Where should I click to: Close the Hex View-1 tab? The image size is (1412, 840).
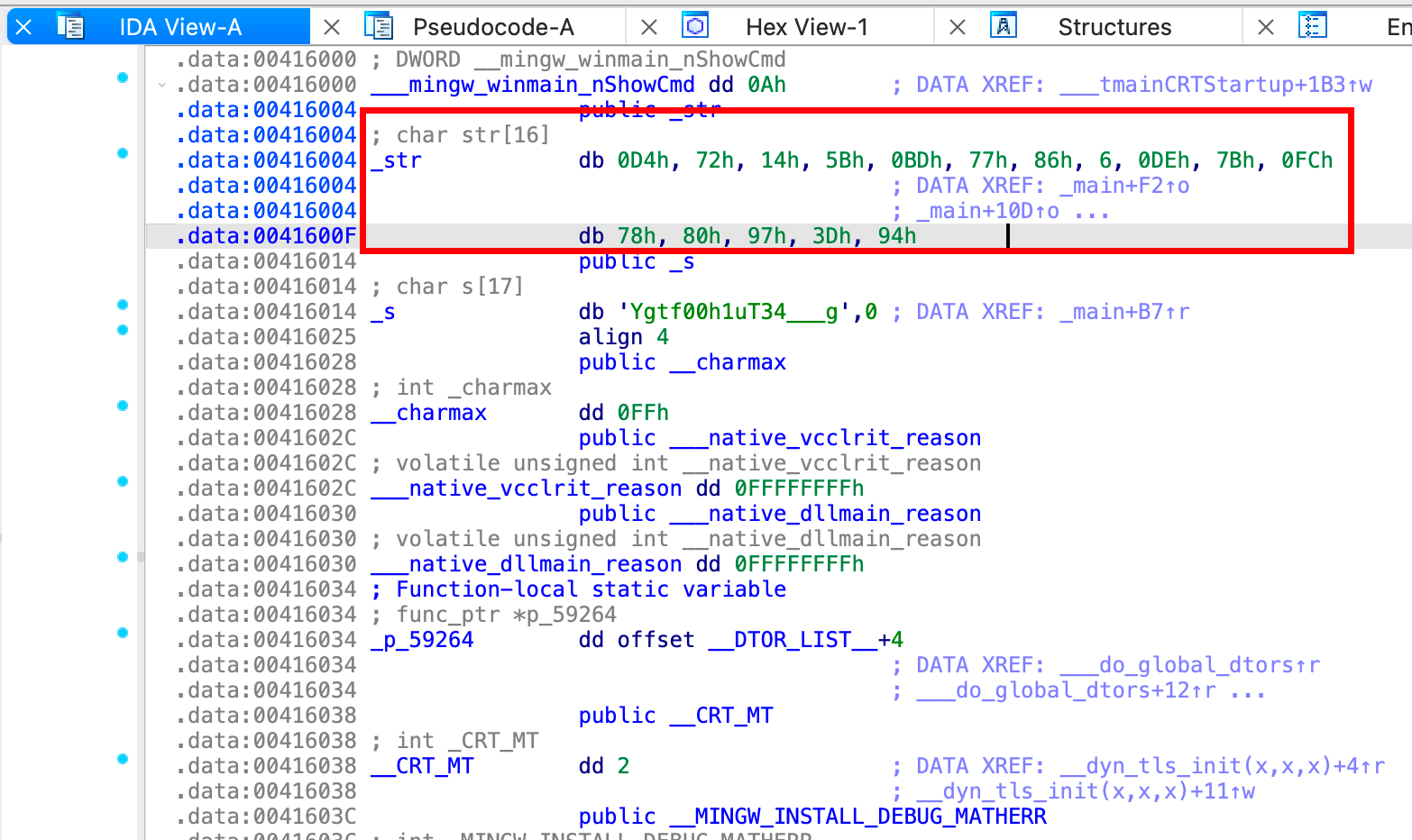pos(648,27)
